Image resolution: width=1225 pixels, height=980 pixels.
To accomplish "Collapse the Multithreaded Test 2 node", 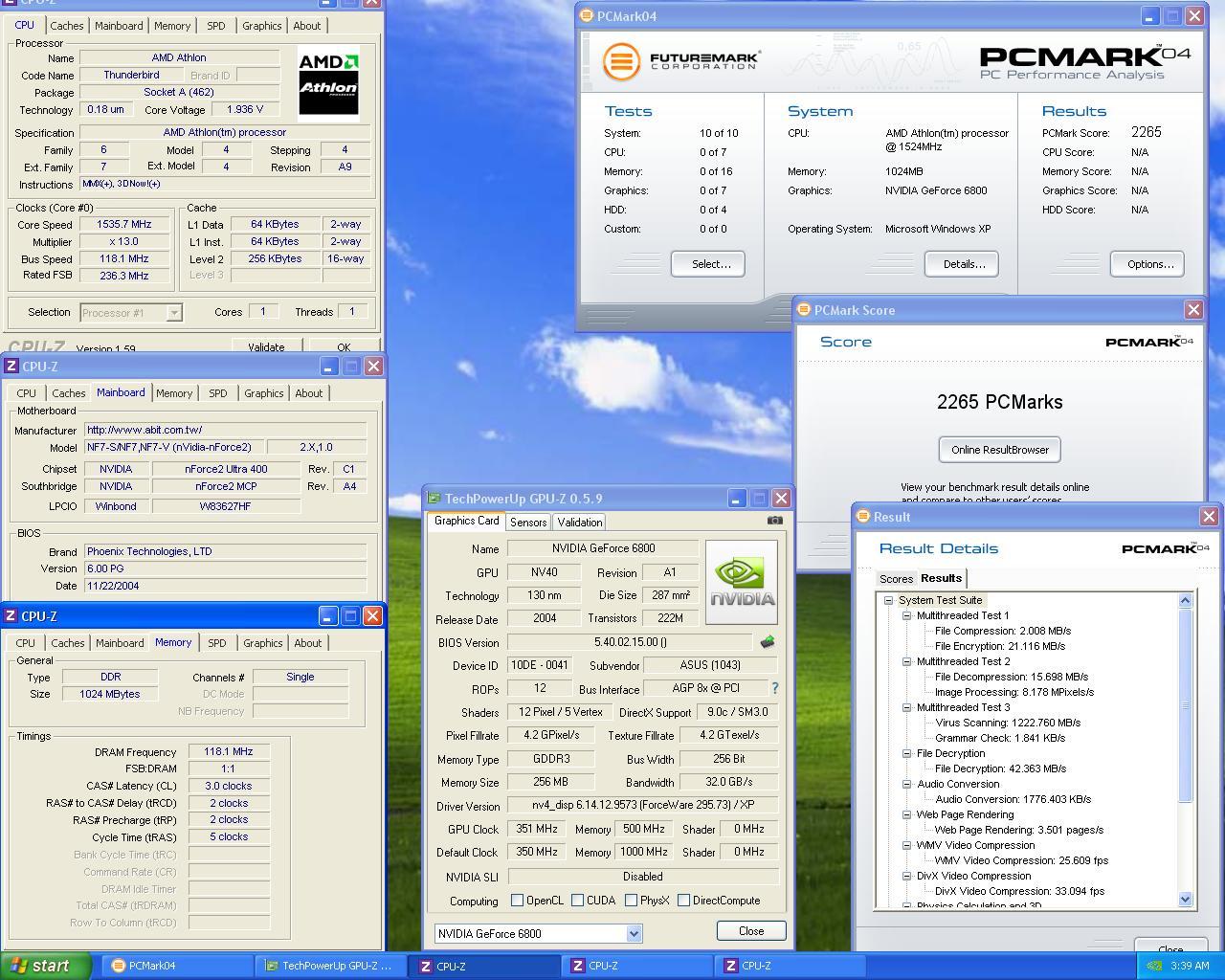I will tap(907, 662).
